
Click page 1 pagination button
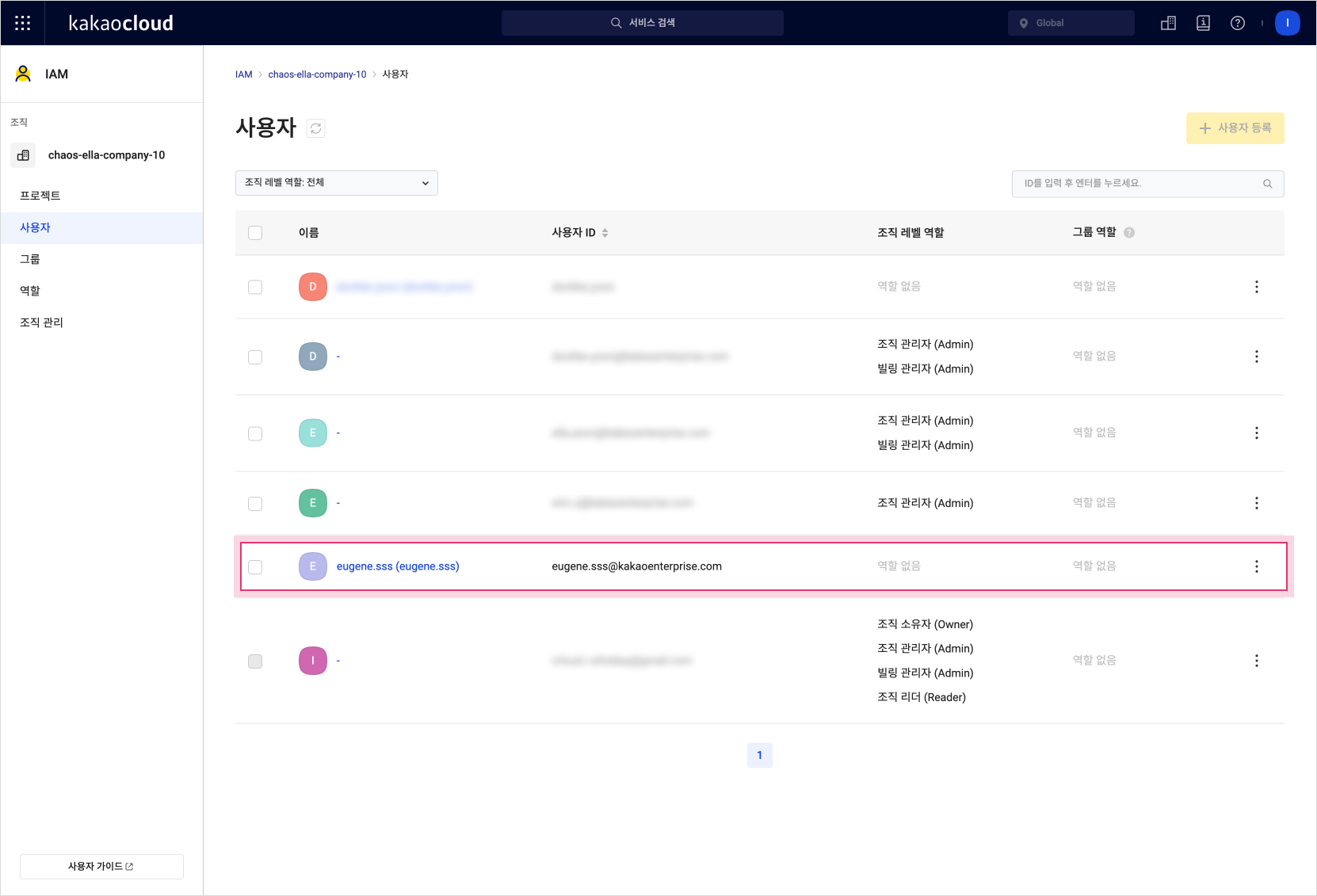coord(760,755)
